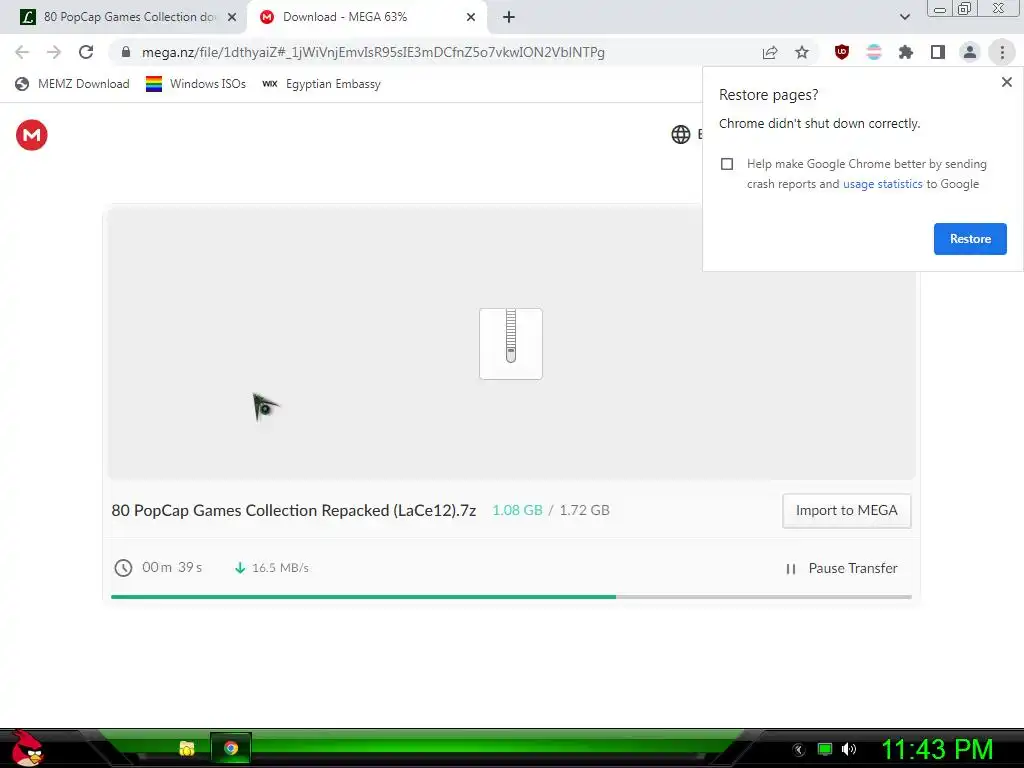1024x768 pixels.
Task: Click the Import to MEGA button
Action: coord(846,511)
